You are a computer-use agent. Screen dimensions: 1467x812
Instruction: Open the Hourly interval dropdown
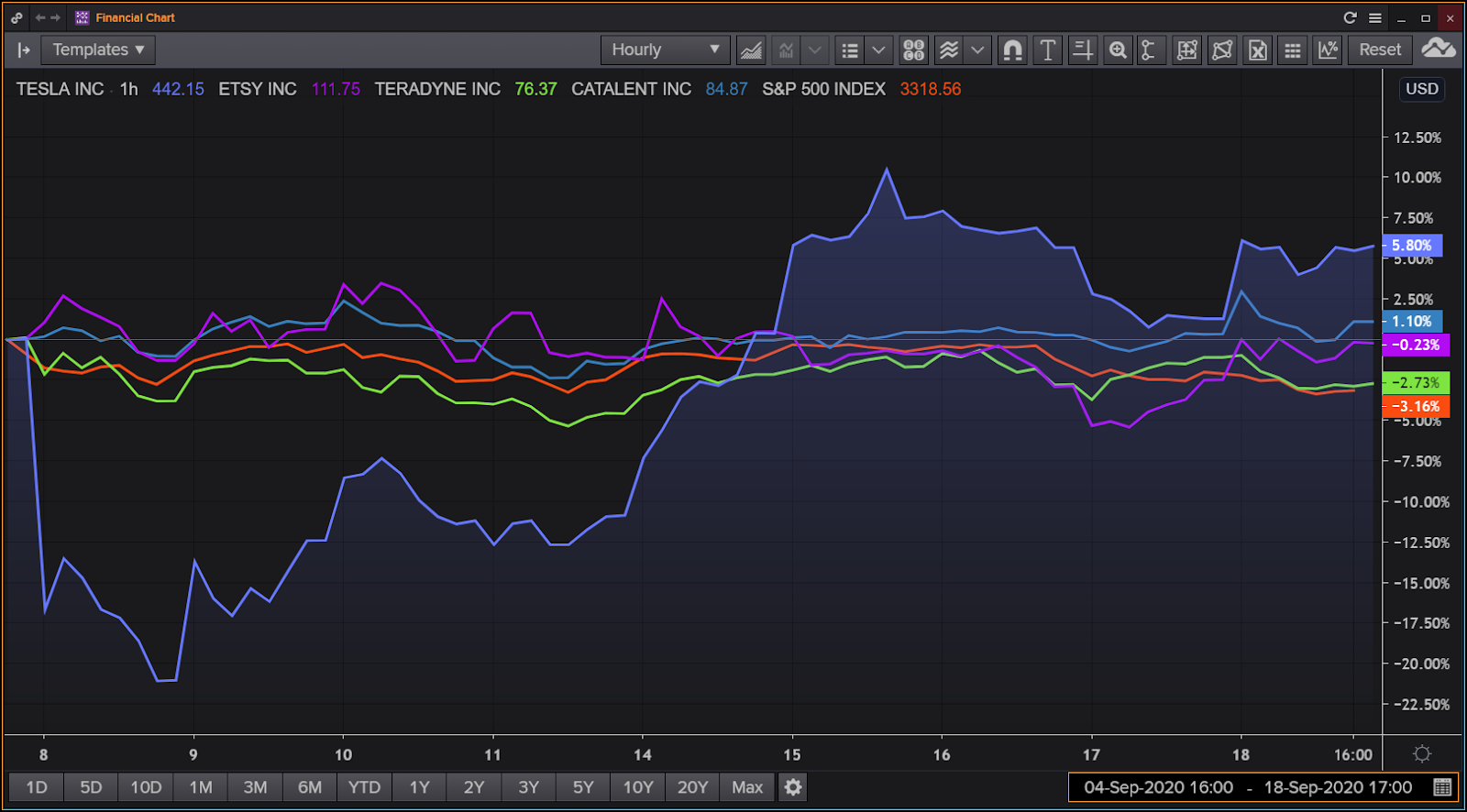(666, 49)
